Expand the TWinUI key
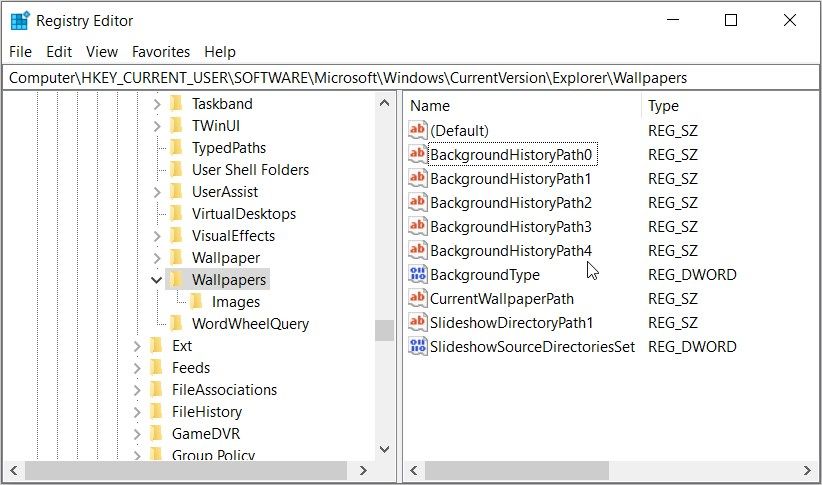 [x=157, y=126]
